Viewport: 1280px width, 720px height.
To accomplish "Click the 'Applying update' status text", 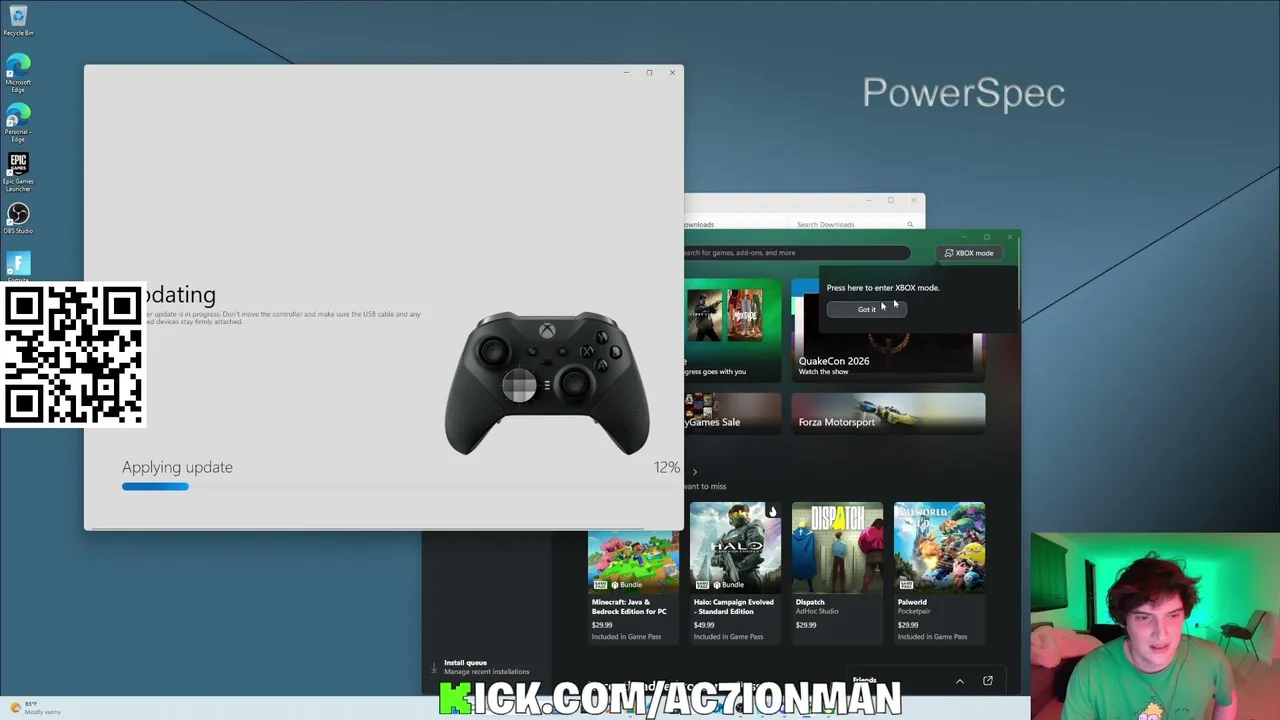I will pyautogui.click(x=177, y=467).
